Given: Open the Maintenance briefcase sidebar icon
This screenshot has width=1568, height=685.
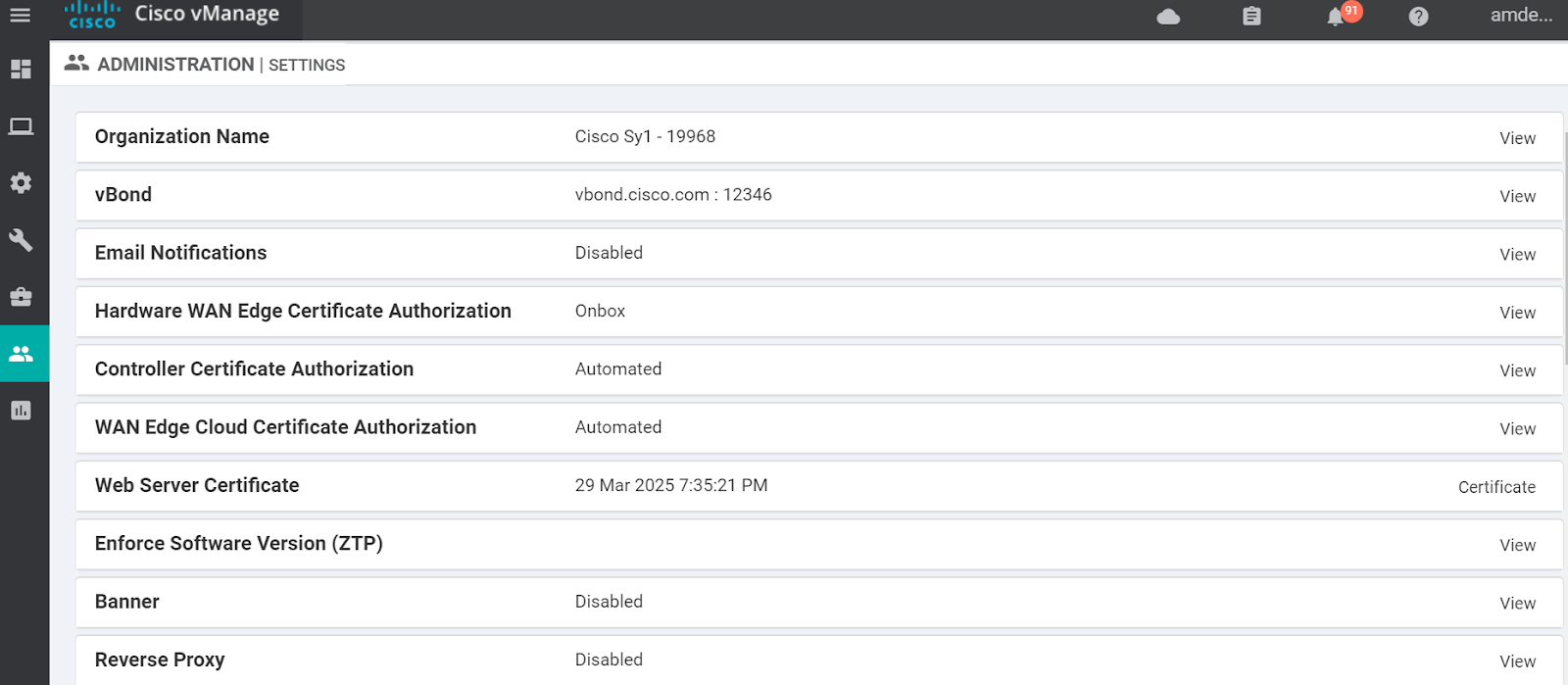Looking at the screenshot, I should coord(21,297).
